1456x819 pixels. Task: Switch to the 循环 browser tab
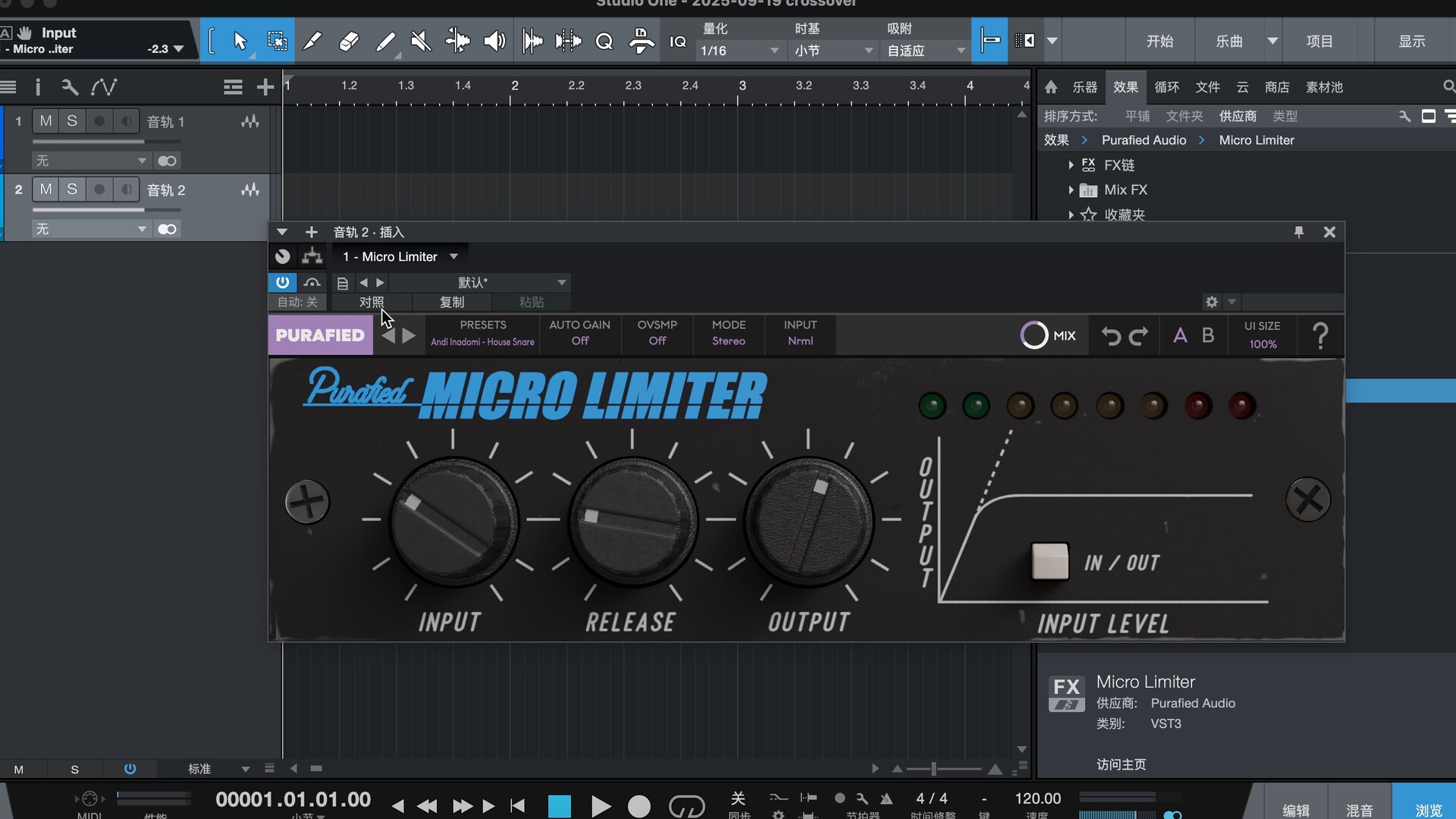pos(1166,87)
